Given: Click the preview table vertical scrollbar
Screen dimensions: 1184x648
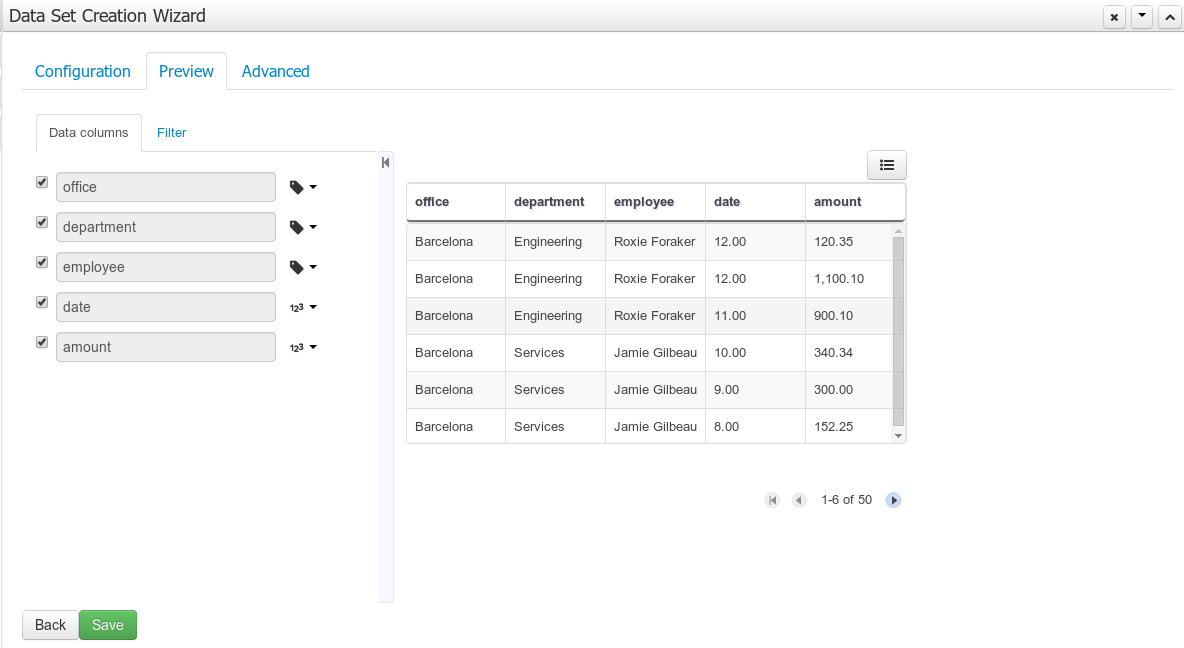Looking at the screenshot, I should click(898, 330).
